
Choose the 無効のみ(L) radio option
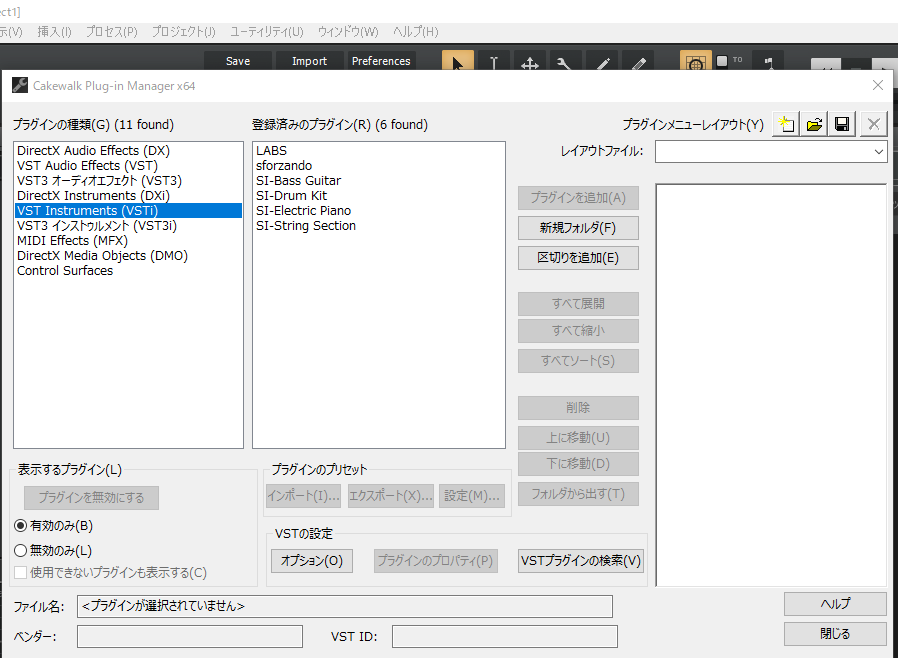coord(22,548)
